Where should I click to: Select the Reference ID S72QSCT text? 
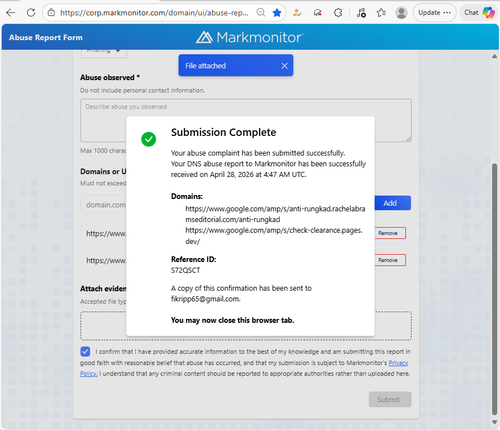tap(186, 270)
